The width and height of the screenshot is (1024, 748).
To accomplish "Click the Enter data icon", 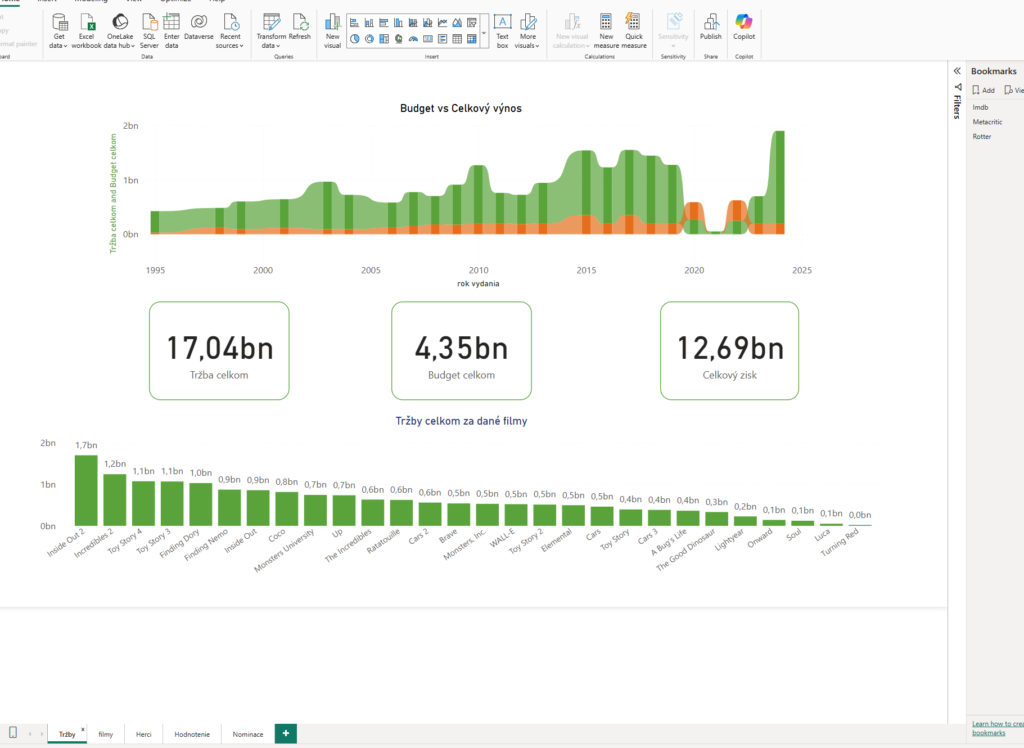I will click(171, 22).
